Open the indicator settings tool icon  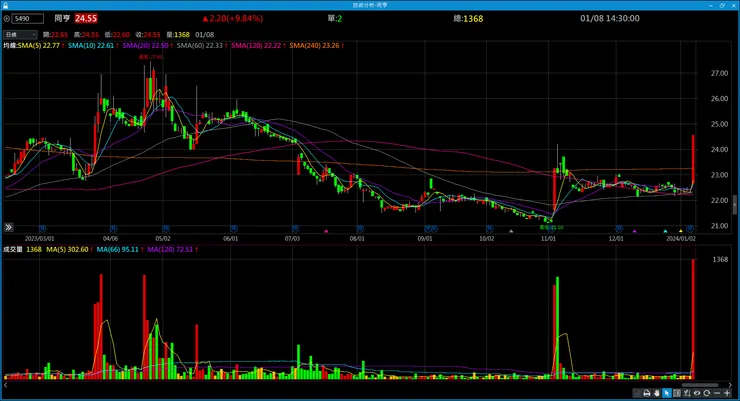coord(687,393)
